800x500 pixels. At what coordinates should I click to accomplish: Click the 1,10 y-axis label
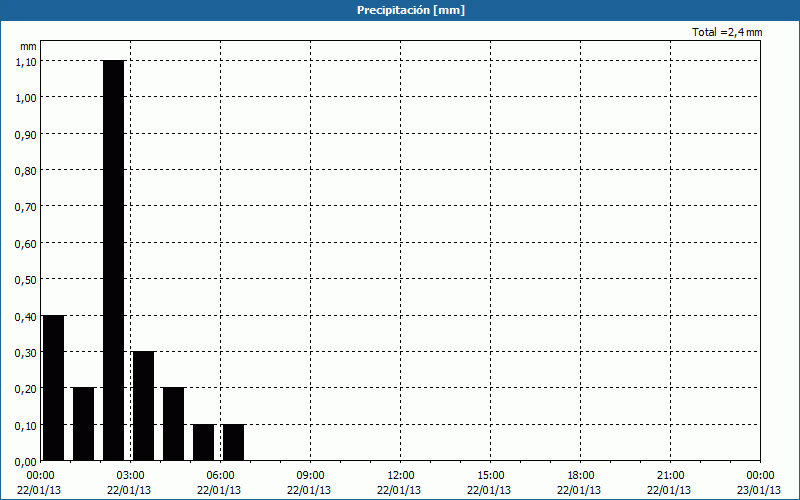pos(26,62)
